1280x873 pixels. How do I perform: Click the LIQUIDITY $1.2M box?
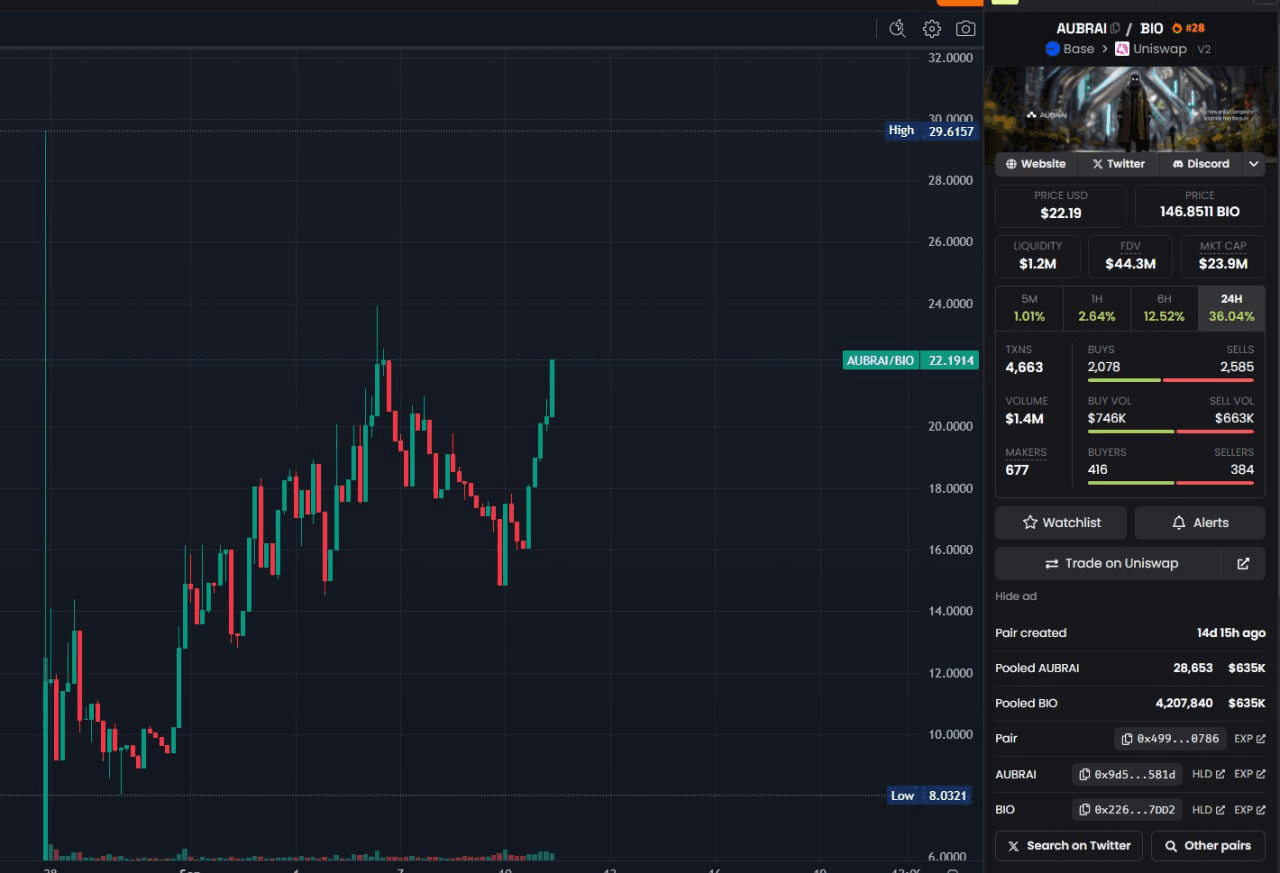click(x=1038, y=256)
